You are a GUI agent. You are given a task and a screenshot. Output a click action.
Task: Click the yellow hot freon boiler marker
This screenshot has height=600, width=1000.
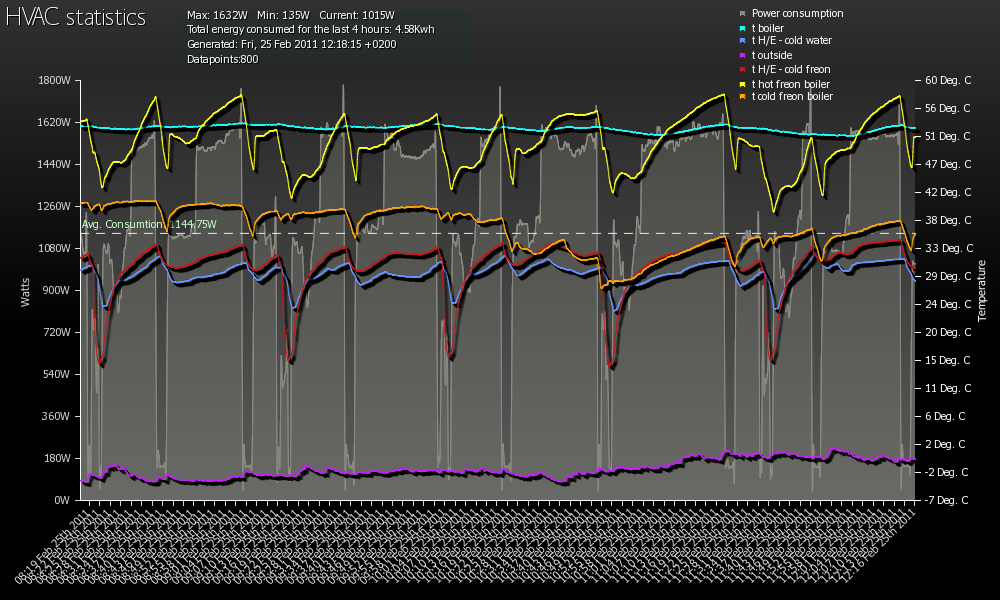coord(742,84)
